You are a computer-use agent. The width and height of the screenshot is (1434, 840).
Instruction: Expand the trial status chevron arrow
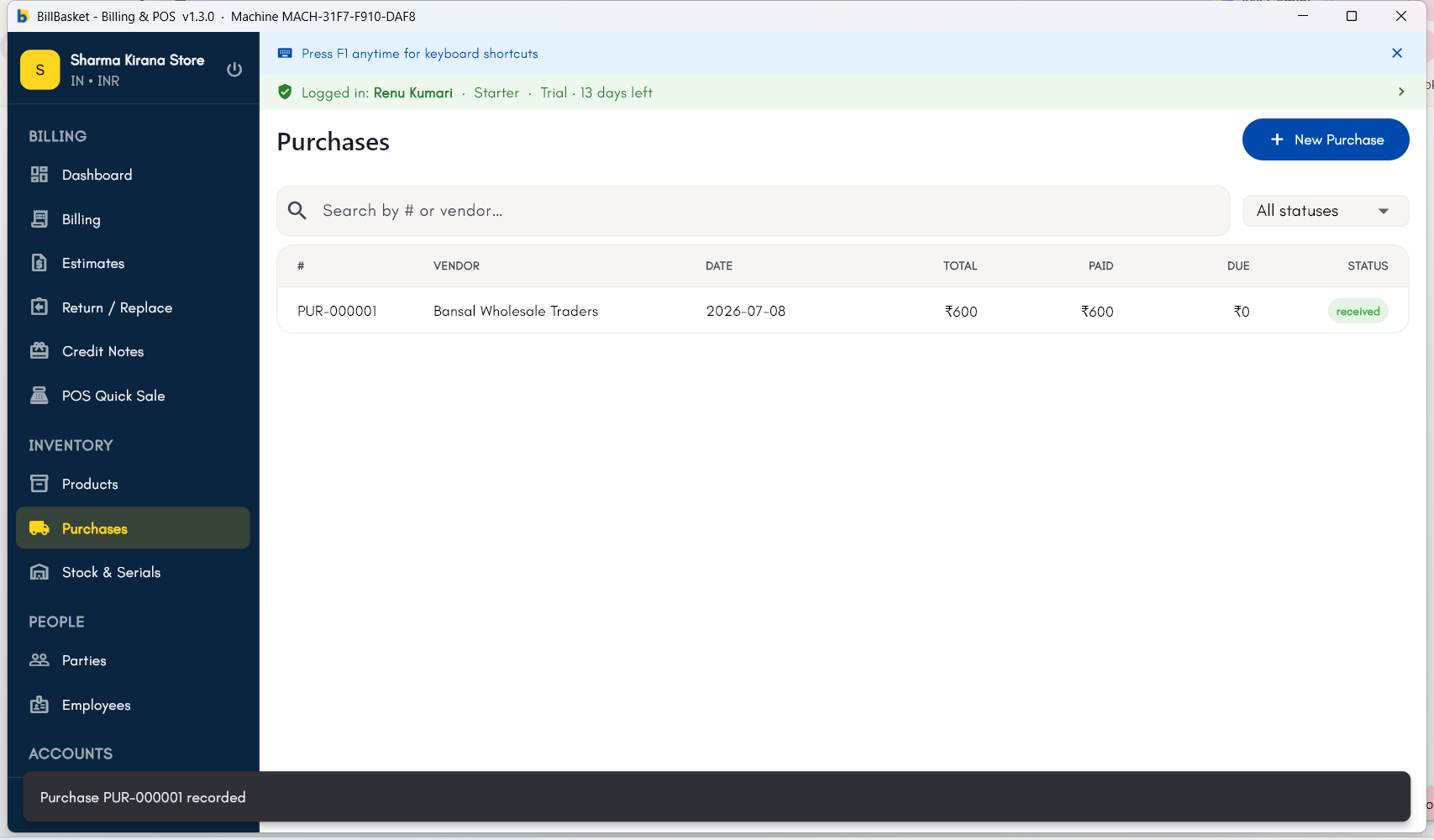pos(1400,92)
